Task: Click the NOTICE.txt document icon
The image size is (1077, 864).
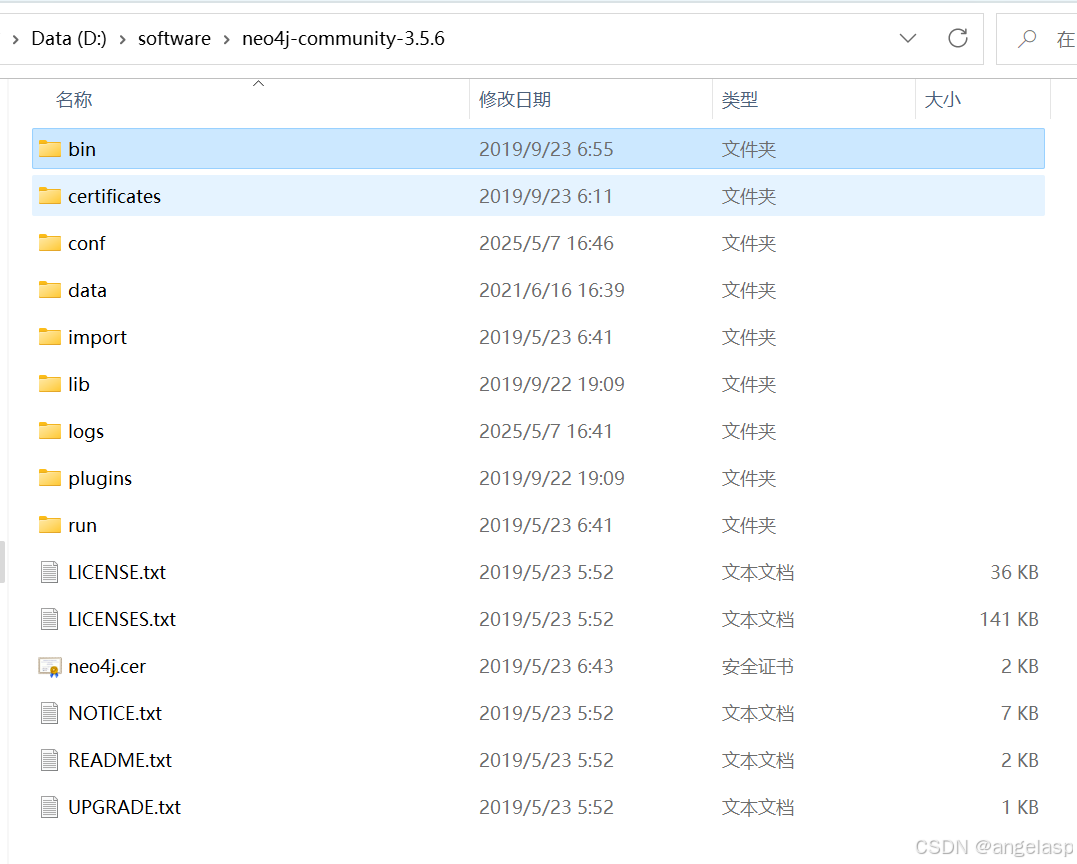Action: tap(49, 714)
